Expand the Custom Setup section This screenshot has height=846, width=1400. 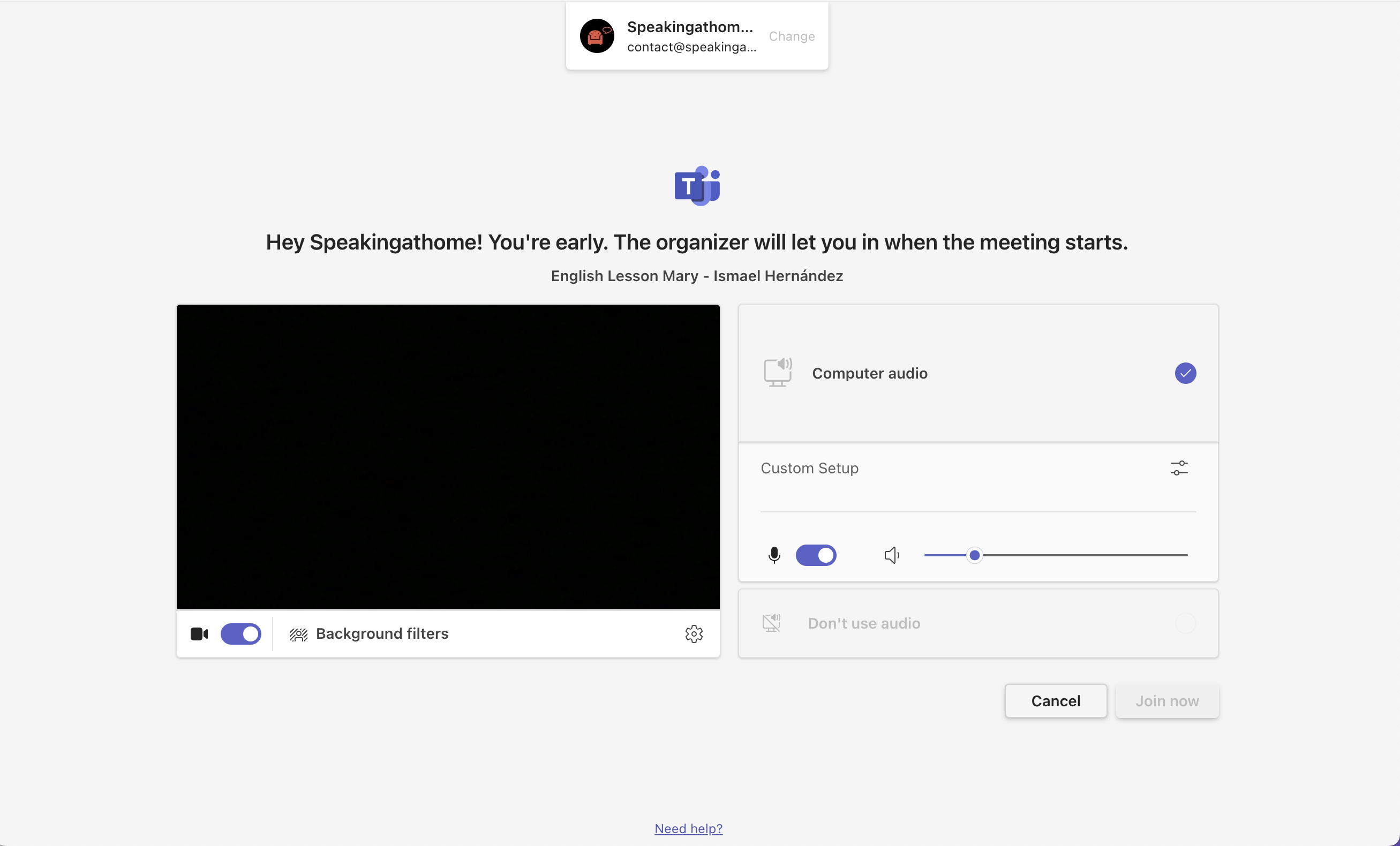pyautogui.click(x=809, y=468)
